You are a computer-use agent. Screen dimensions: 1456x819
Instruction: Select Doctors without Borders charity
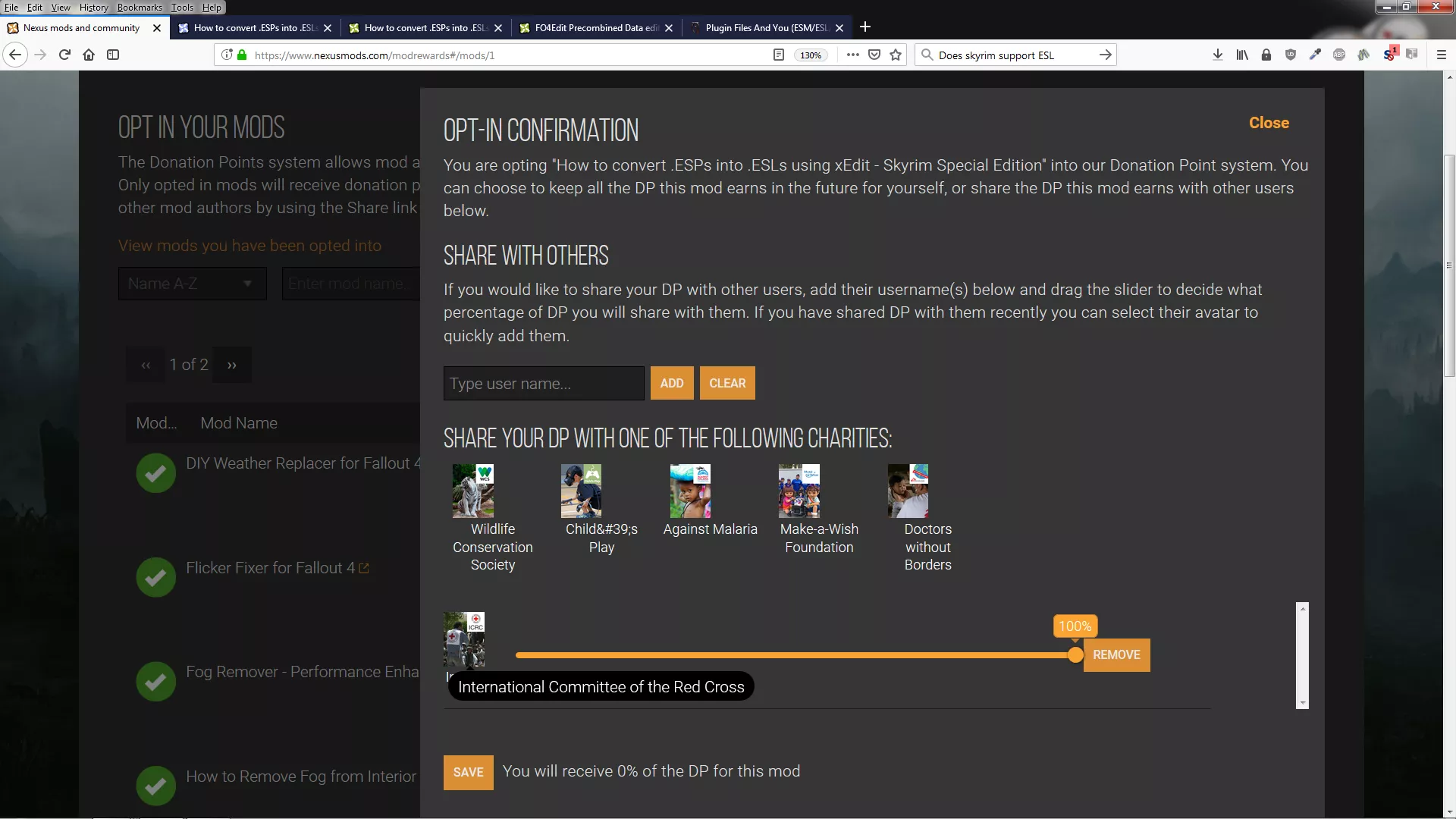(x=908, y=491)
